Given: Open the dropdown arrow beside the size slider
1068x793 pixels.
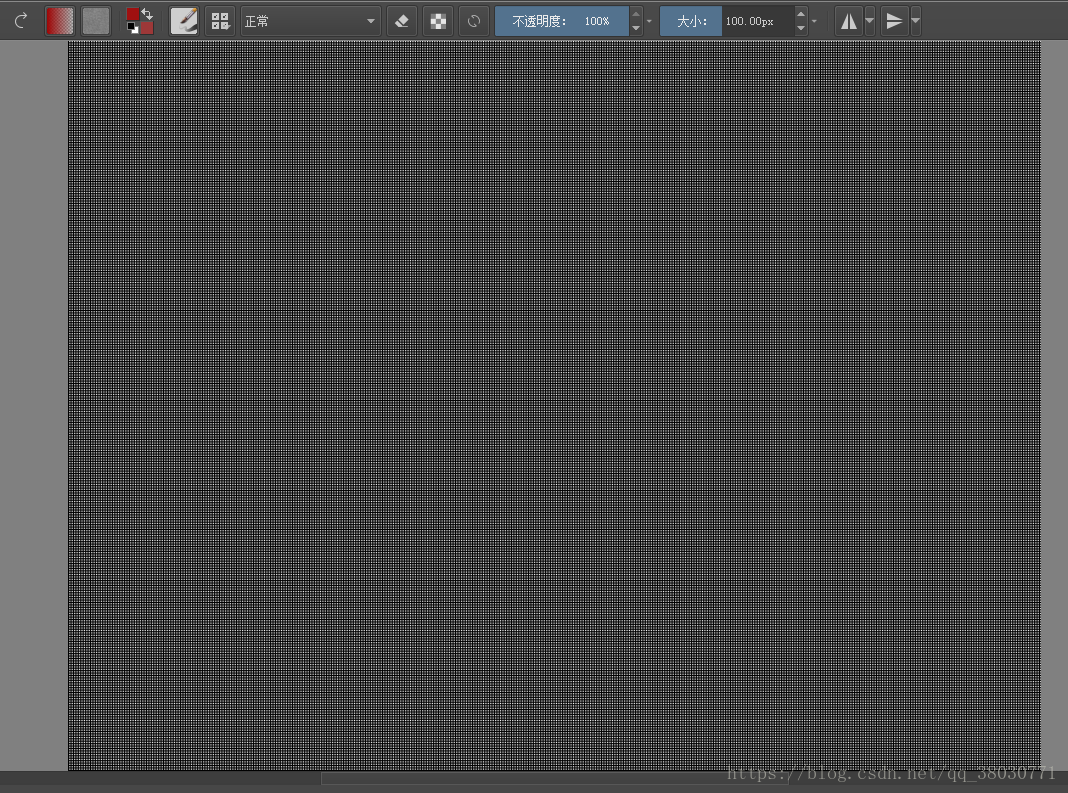Looking at the screenshot, I should [814, 21].
